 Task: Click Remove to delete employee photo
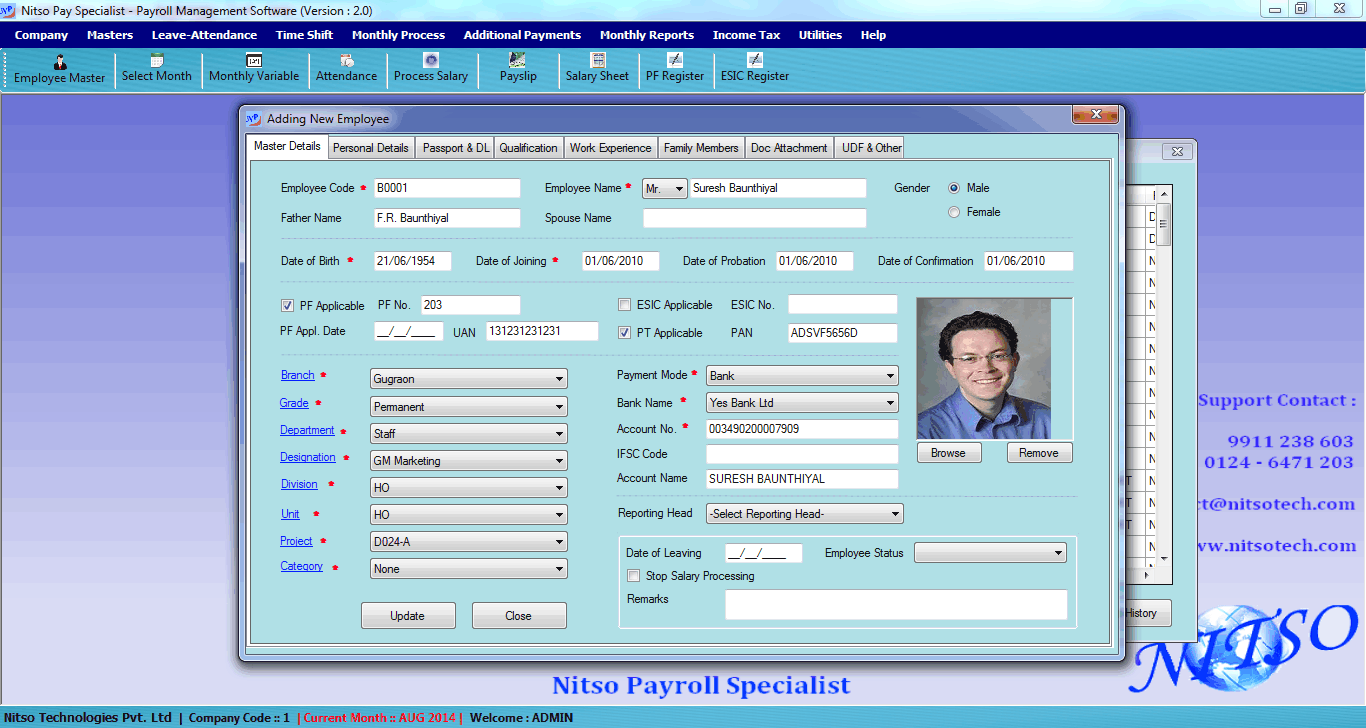1039,453
